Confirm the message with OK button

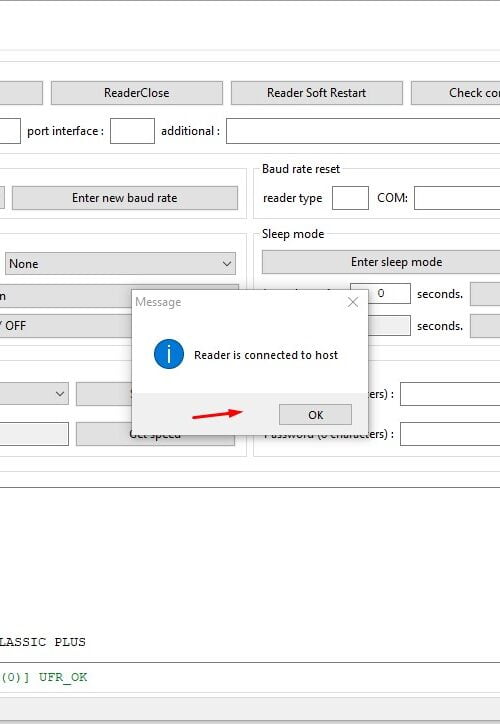click(x=315, y=415)
